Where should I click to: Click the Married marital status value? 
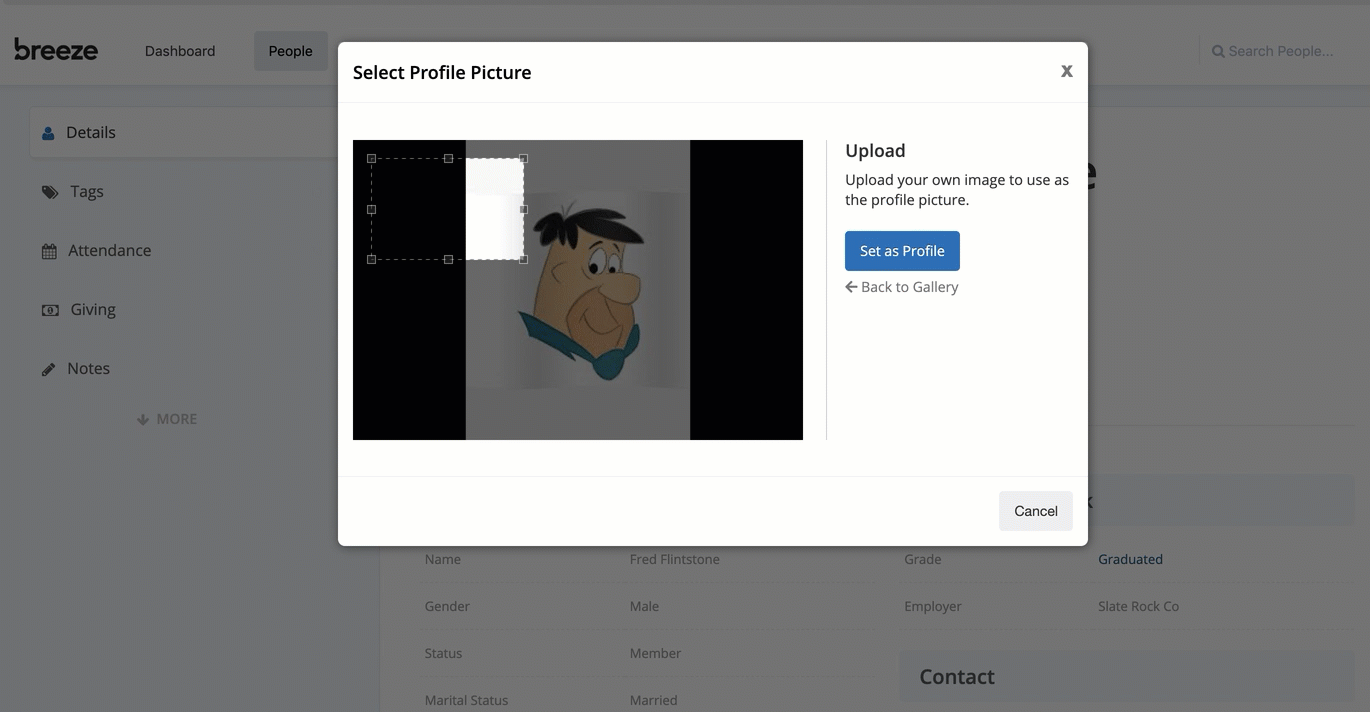pyautogui.click(x=653, y=700)
